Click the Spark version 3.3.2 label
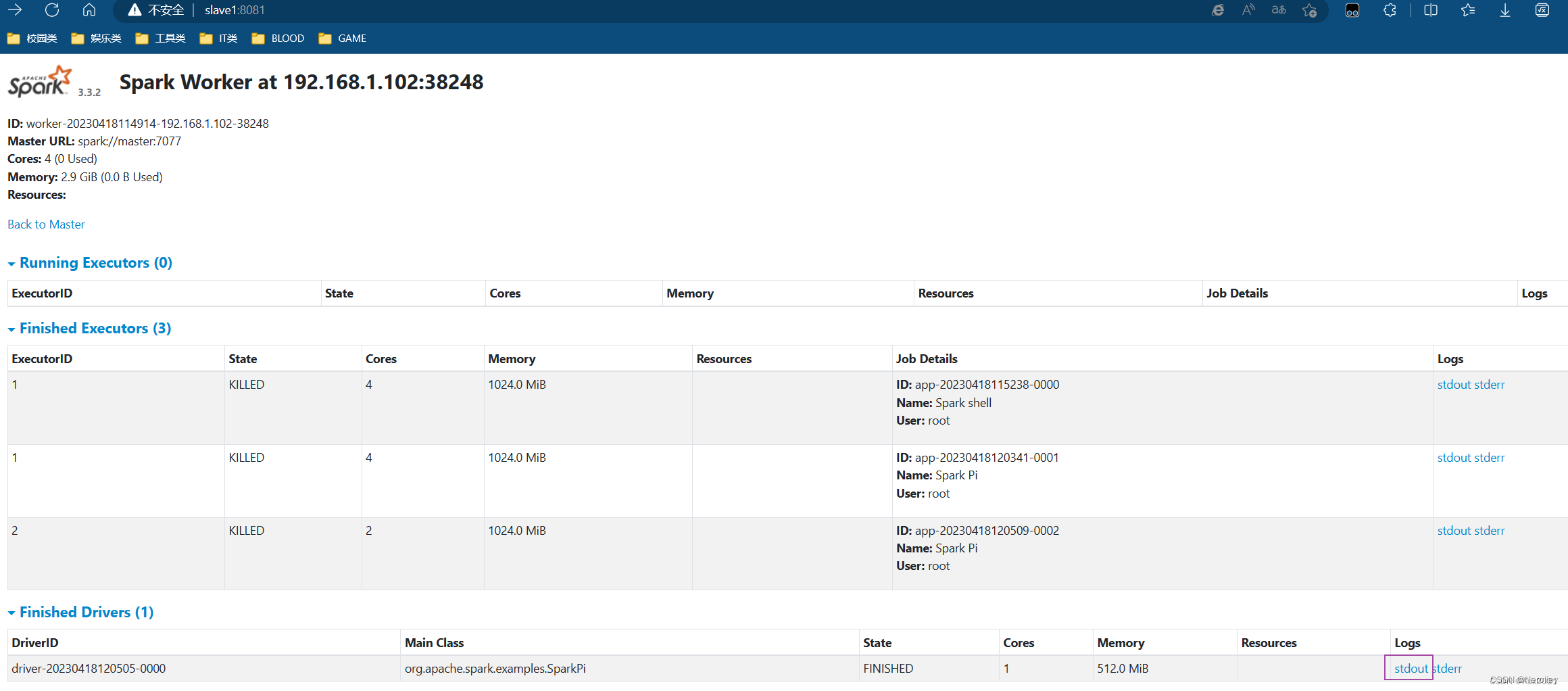This screenshot has height=691, width=1568. (x=89, y=93)
